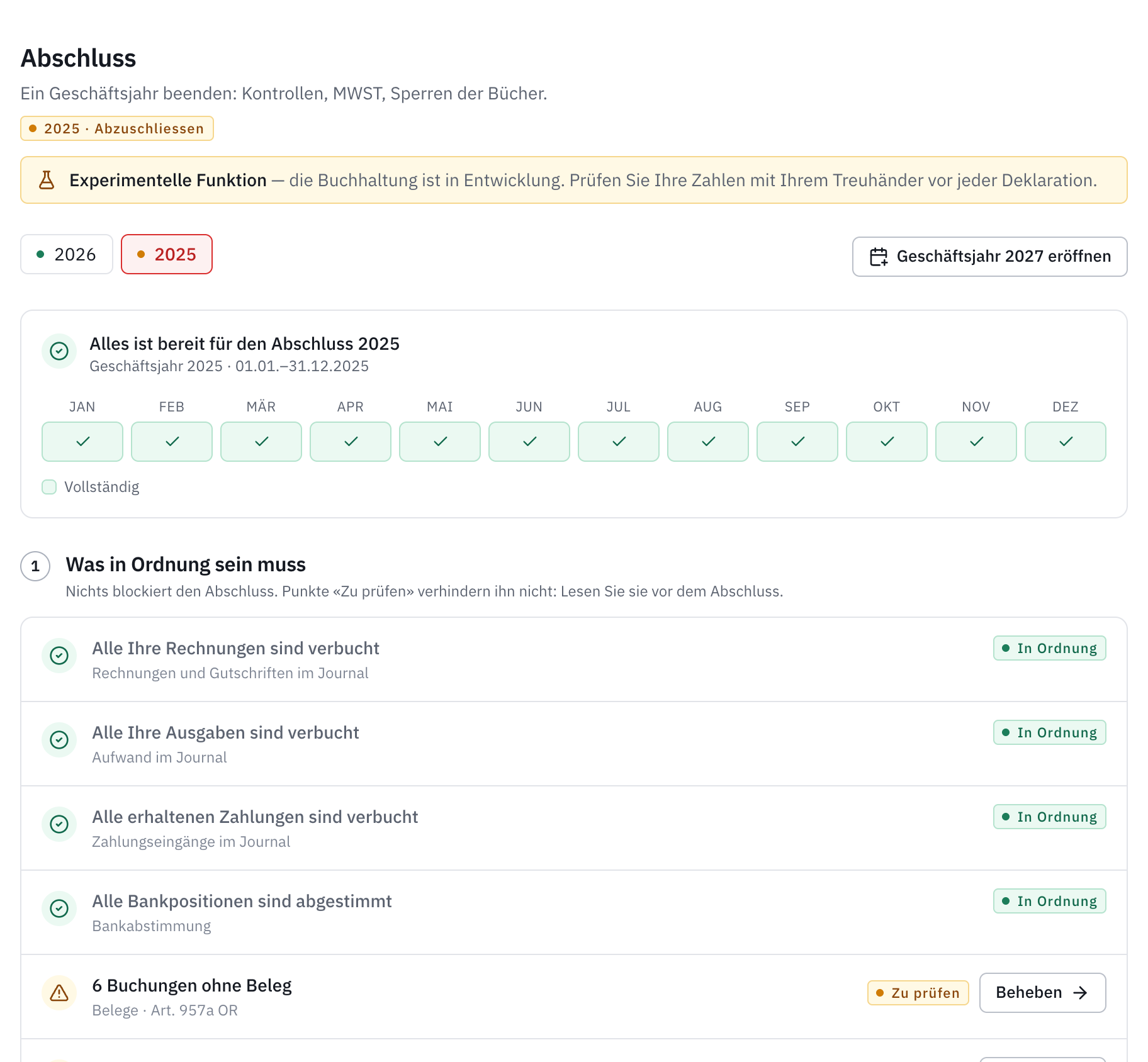Viewport: 1148px width, 1062px height.
Task: Click 'In Ordnung' badge for Zahlungen row
Action: pos(1050,817)
